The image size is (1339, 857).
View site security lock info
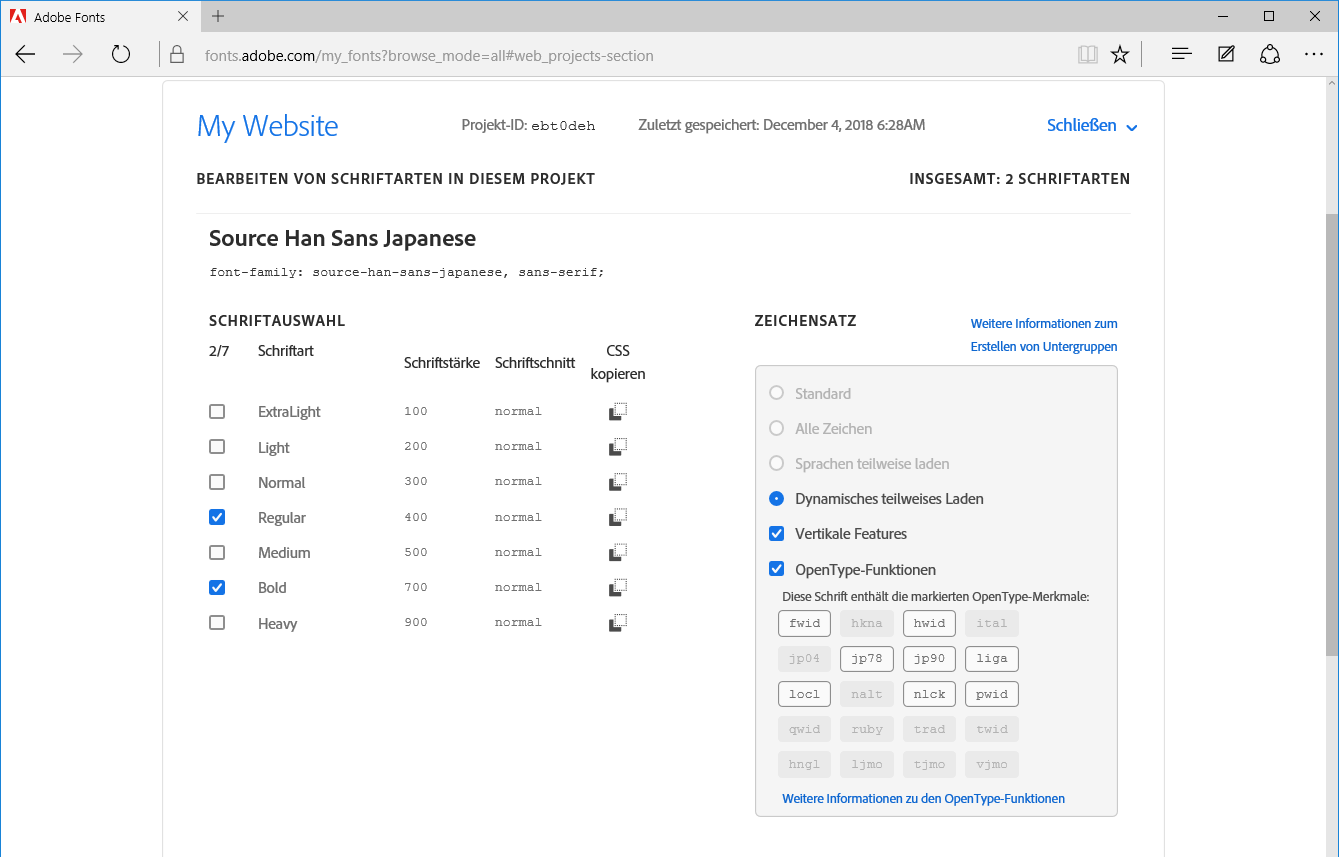177,55
